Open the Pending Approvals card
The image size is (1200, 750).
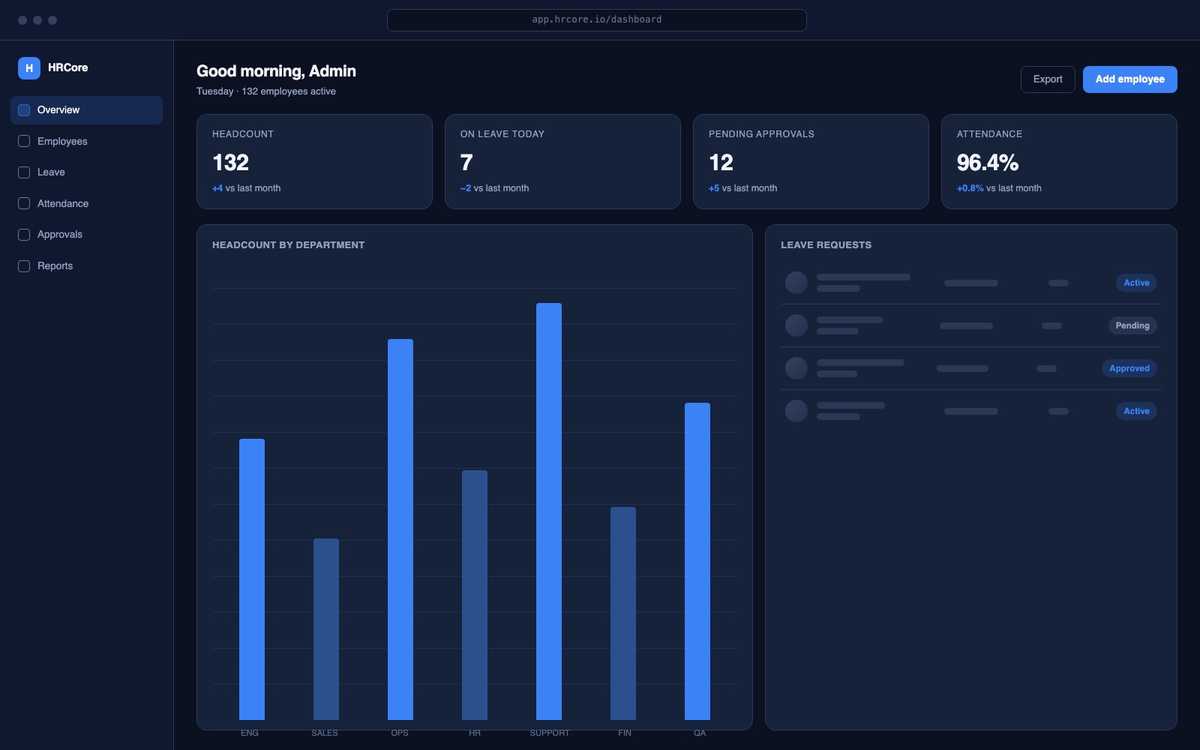[x=811, y=161]
